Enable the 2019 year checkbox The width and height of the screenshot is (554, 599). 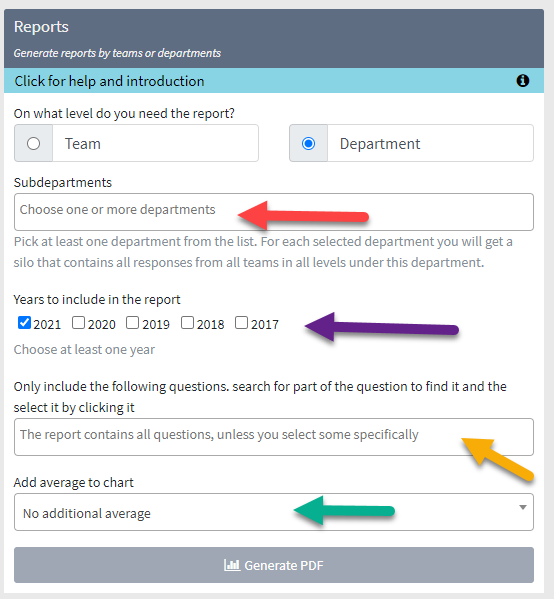tap(133, 322)
